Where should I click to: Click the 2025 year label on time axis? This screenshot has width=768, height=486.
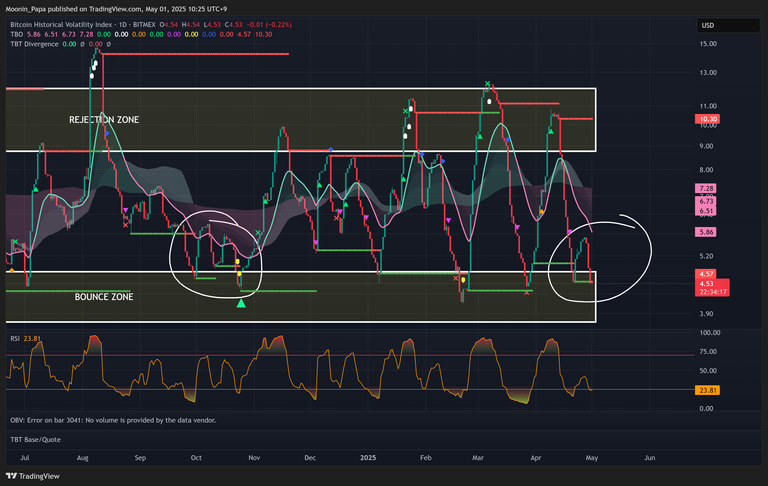click(368, 458)
